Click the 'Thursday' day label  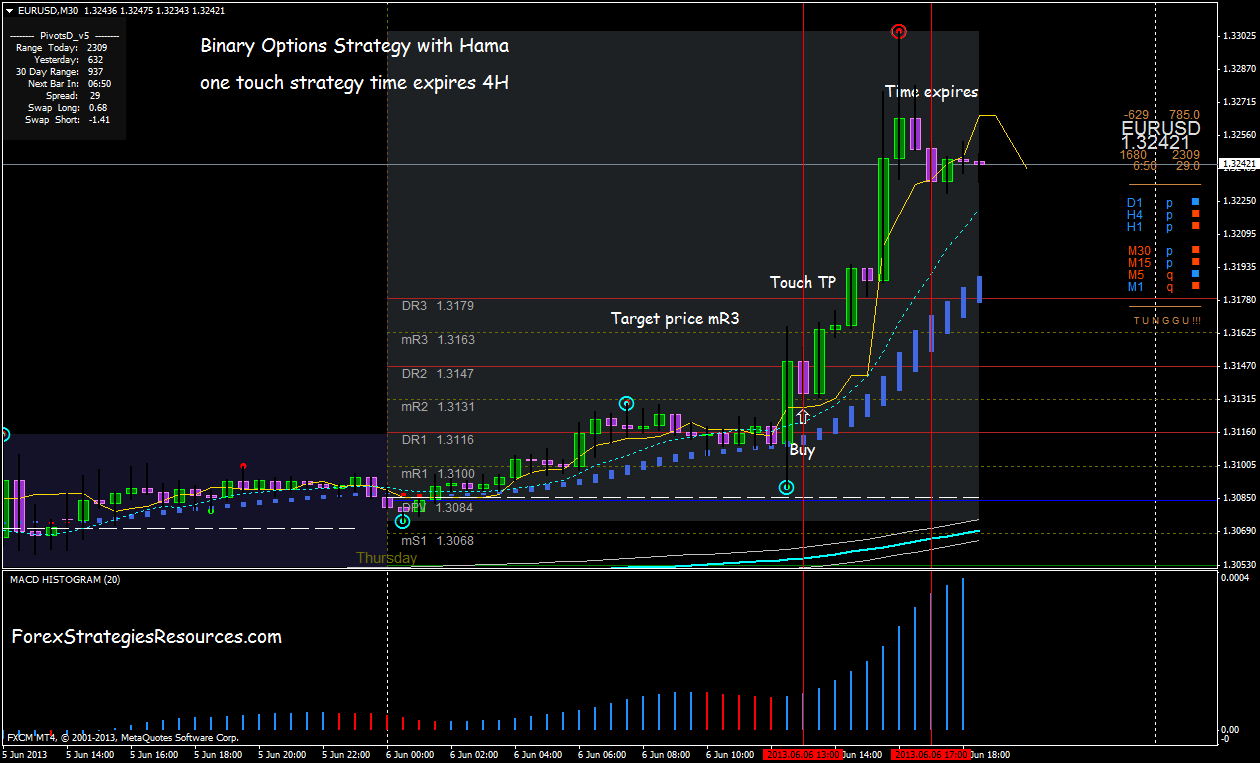(x=386, y=558)
